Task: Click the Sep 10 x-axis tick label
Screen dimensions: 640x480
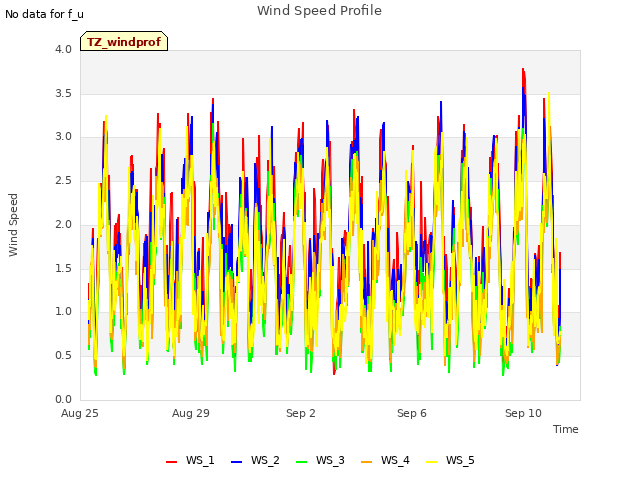Action: (523, 413)
